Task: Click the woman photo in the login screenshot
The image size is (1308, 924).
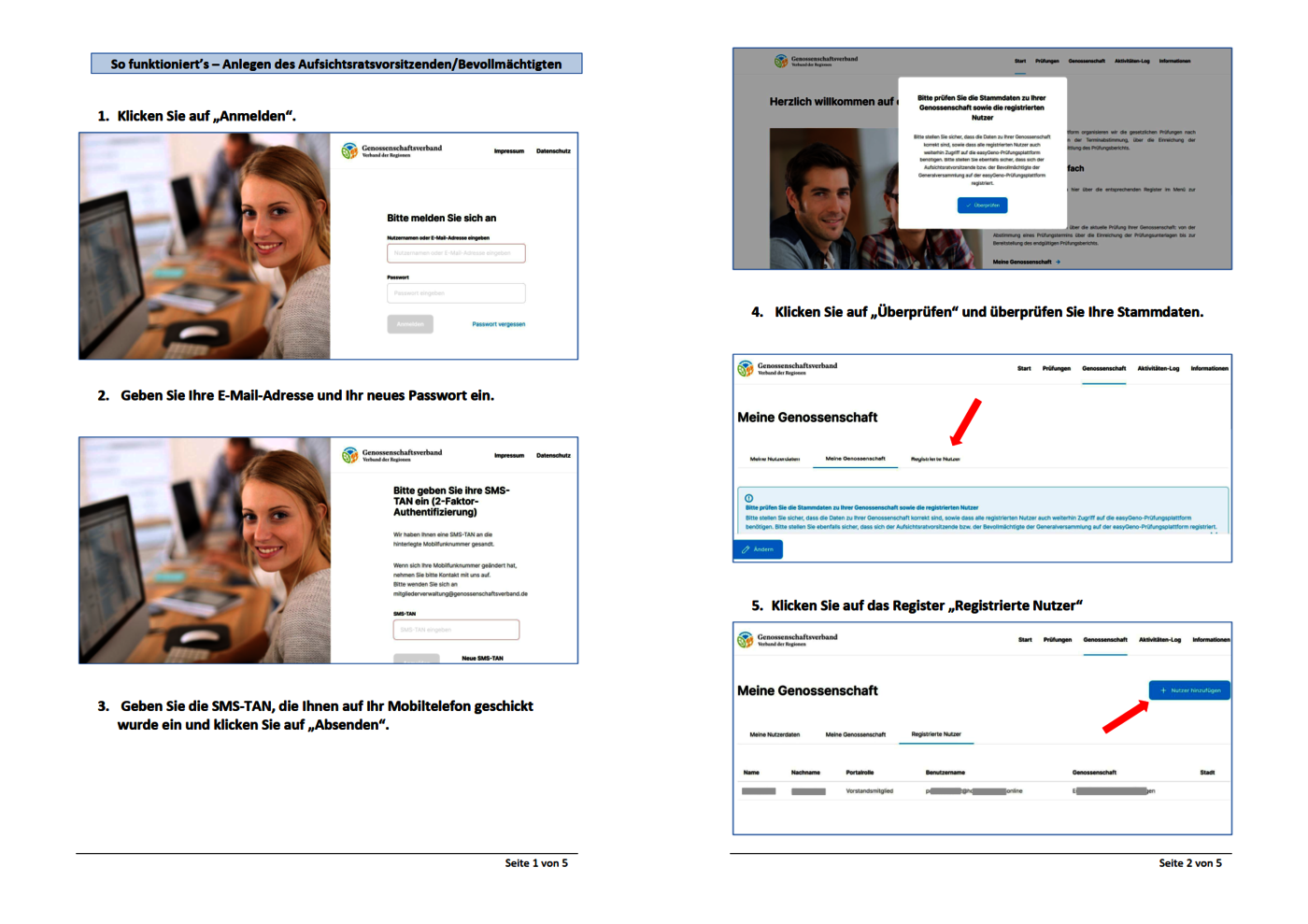Action: [x=205, y=246]
